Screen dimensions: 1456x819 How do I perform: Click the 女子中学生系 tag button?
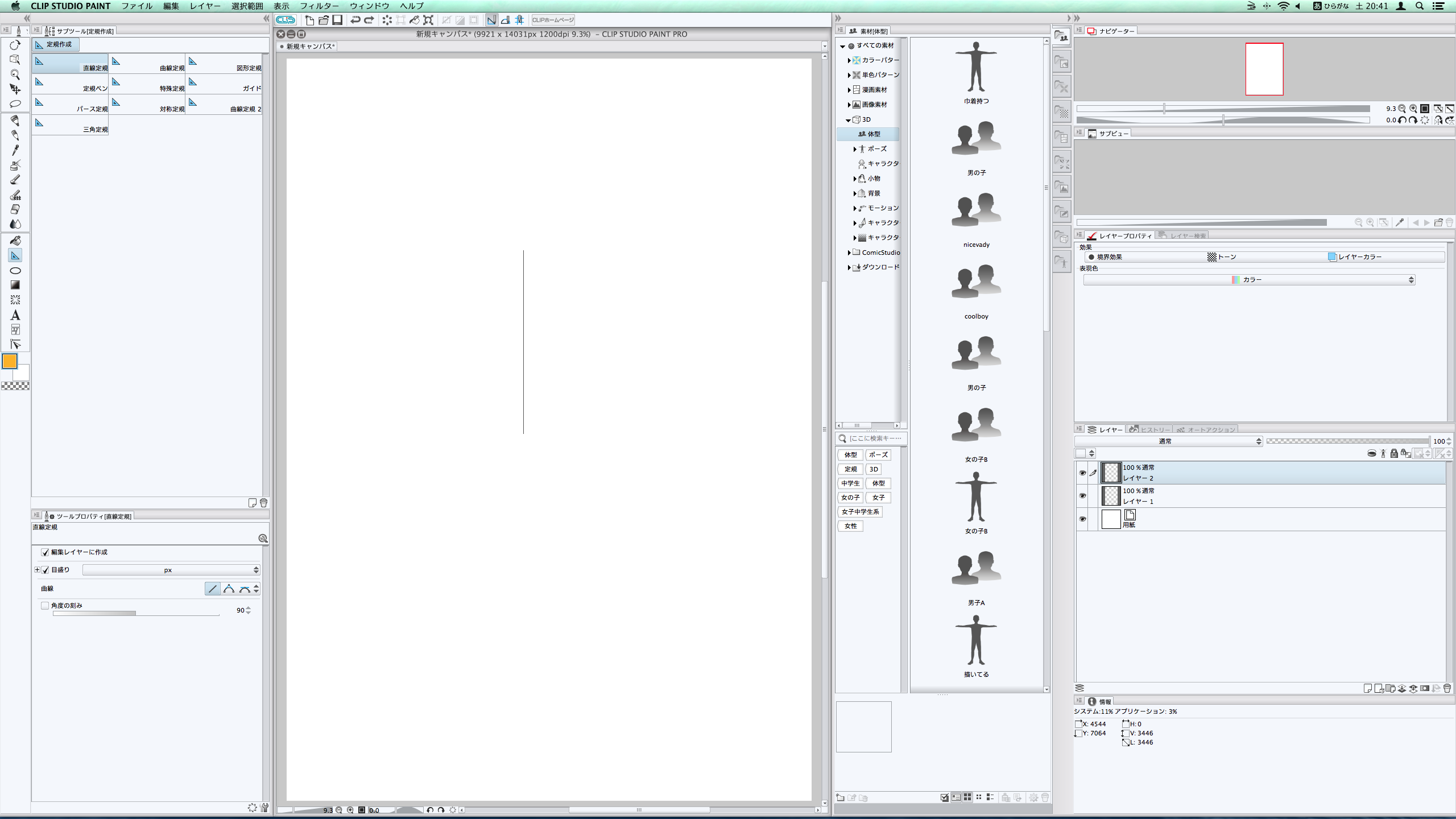coord(860,512)
